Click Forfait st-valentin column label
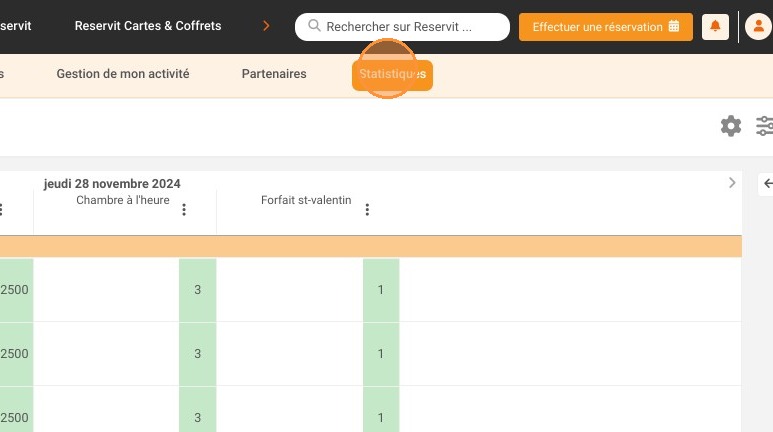 tap(306, 200)
